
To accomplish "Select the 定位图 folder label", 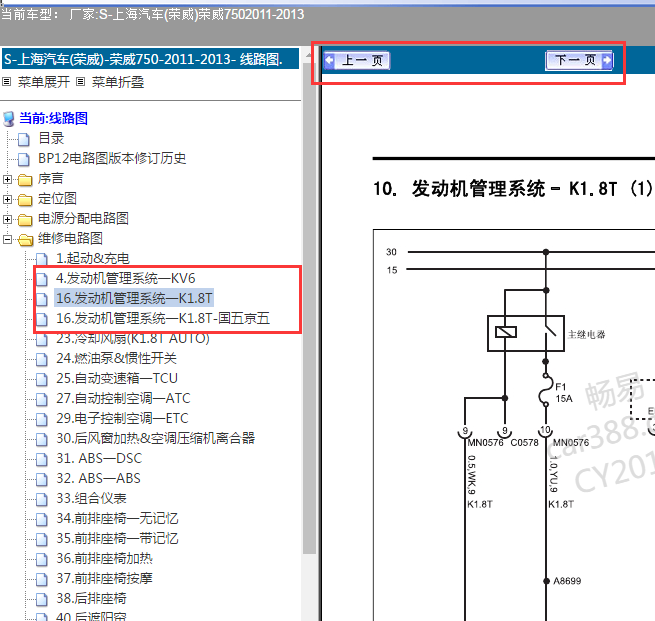I will [x=57, y=198].
